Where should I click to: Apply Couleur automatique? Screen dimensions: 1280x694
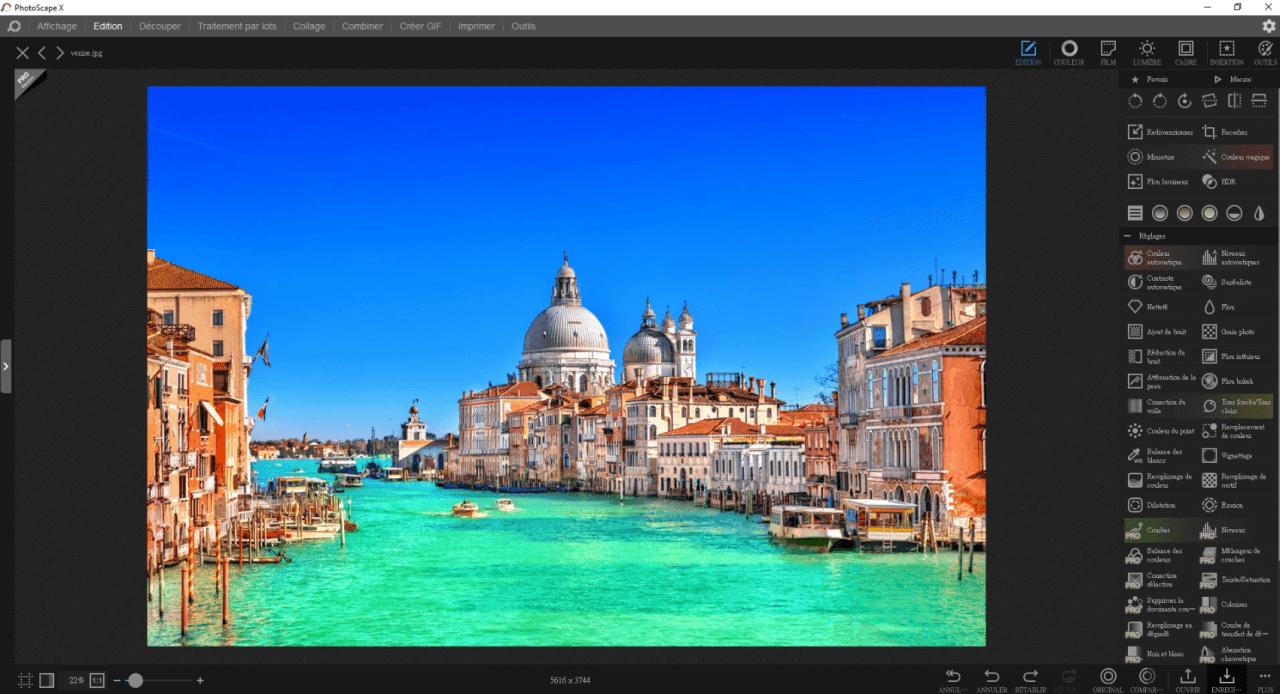tap(1160, 258)
